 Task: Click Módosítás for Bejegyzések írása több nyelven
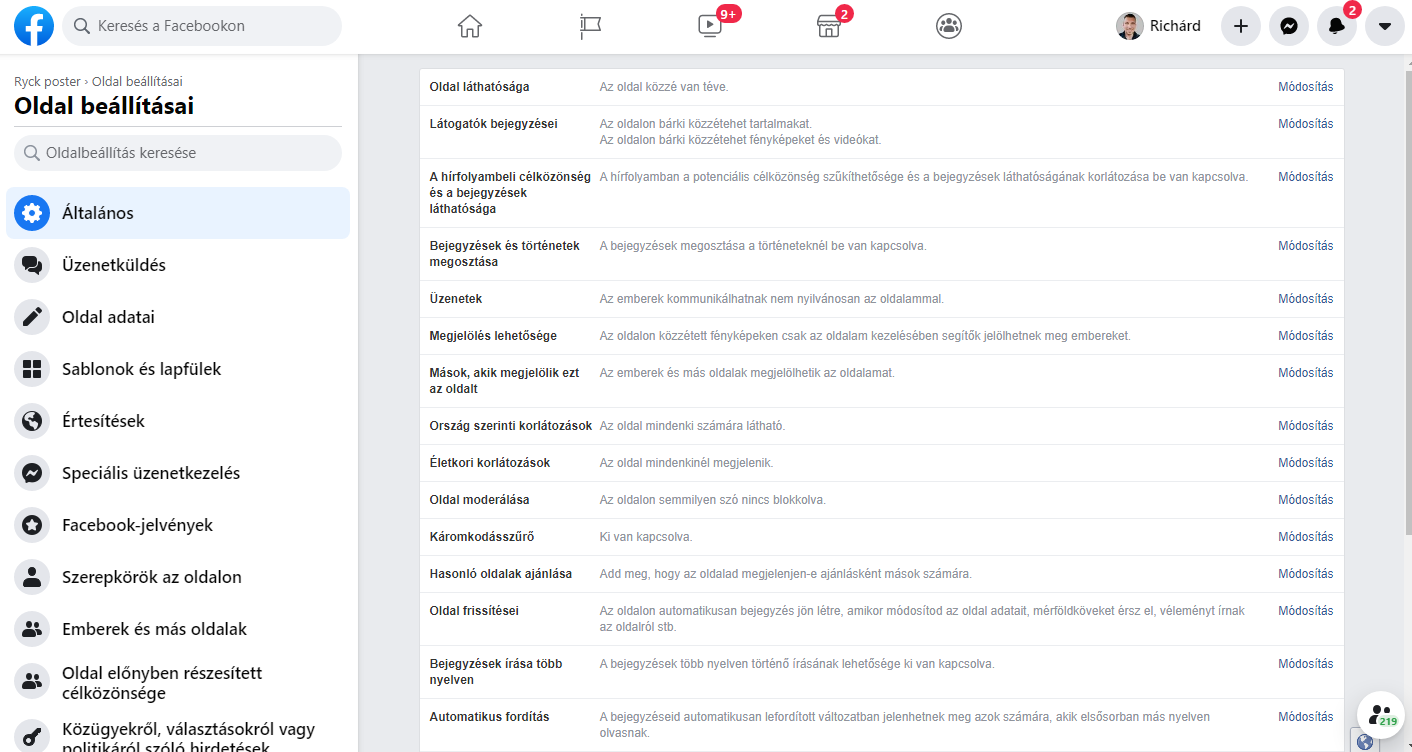(1305, 664)
